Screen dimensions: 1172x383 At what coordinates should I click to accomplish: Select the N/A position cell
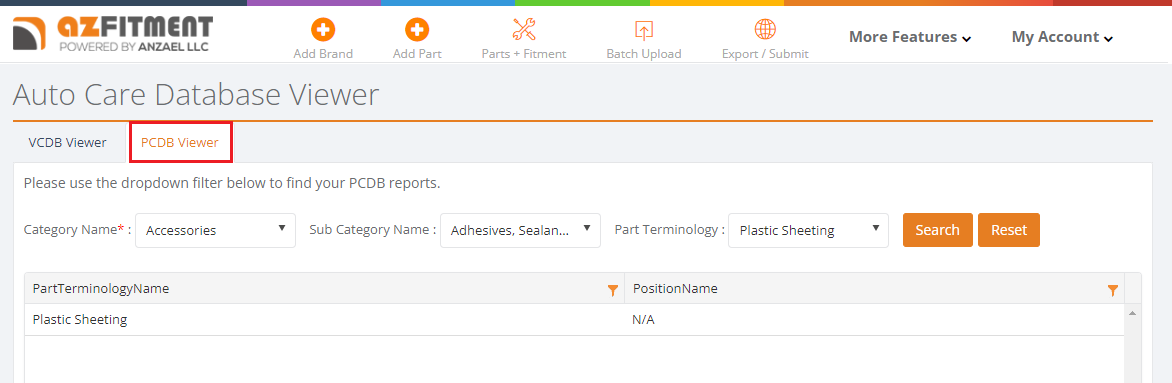coord(875,319)
